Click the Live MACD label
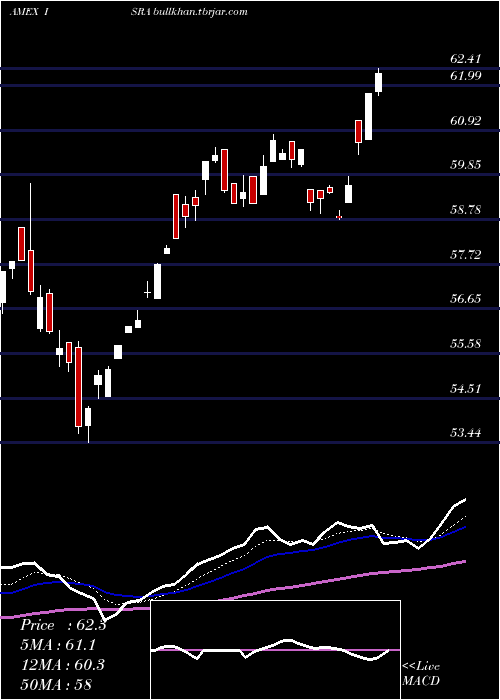The image size is (500, 700). (x=421, y=673)
